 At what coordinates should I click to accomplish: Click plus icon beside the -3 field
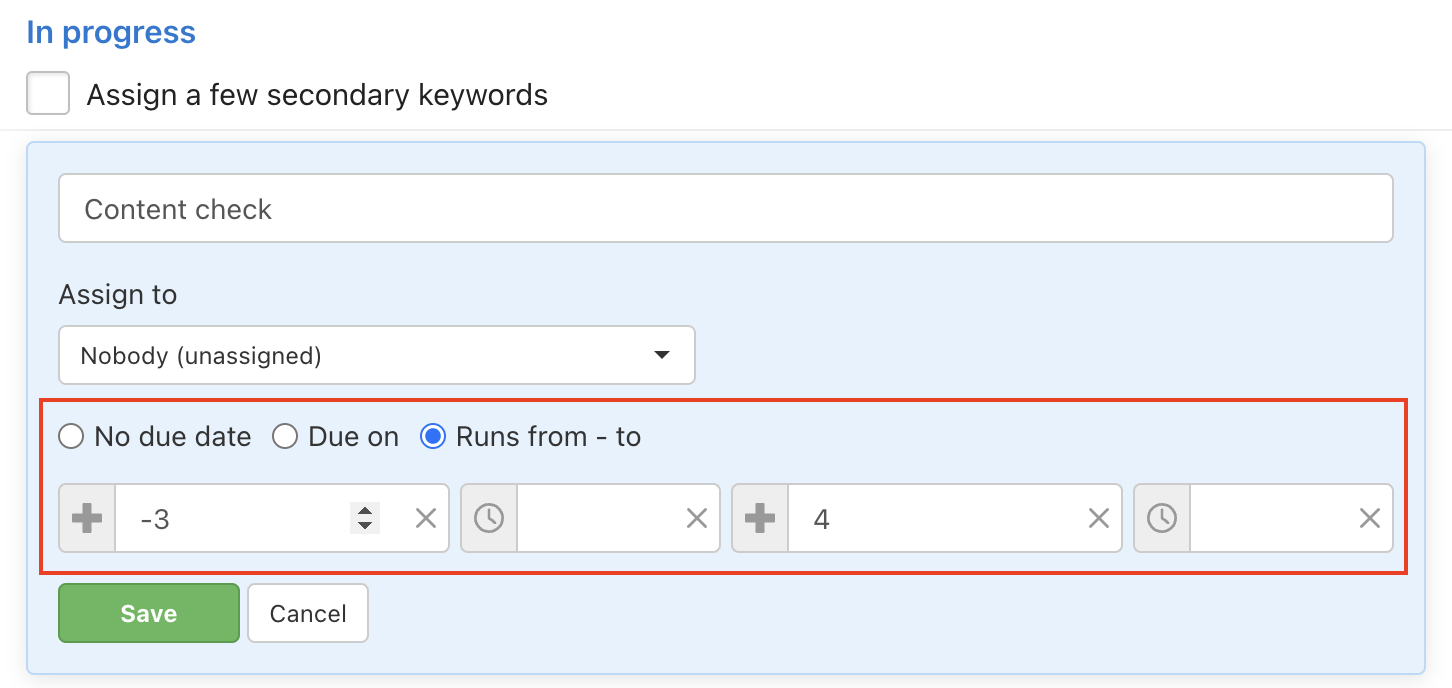tap(88, 518)
